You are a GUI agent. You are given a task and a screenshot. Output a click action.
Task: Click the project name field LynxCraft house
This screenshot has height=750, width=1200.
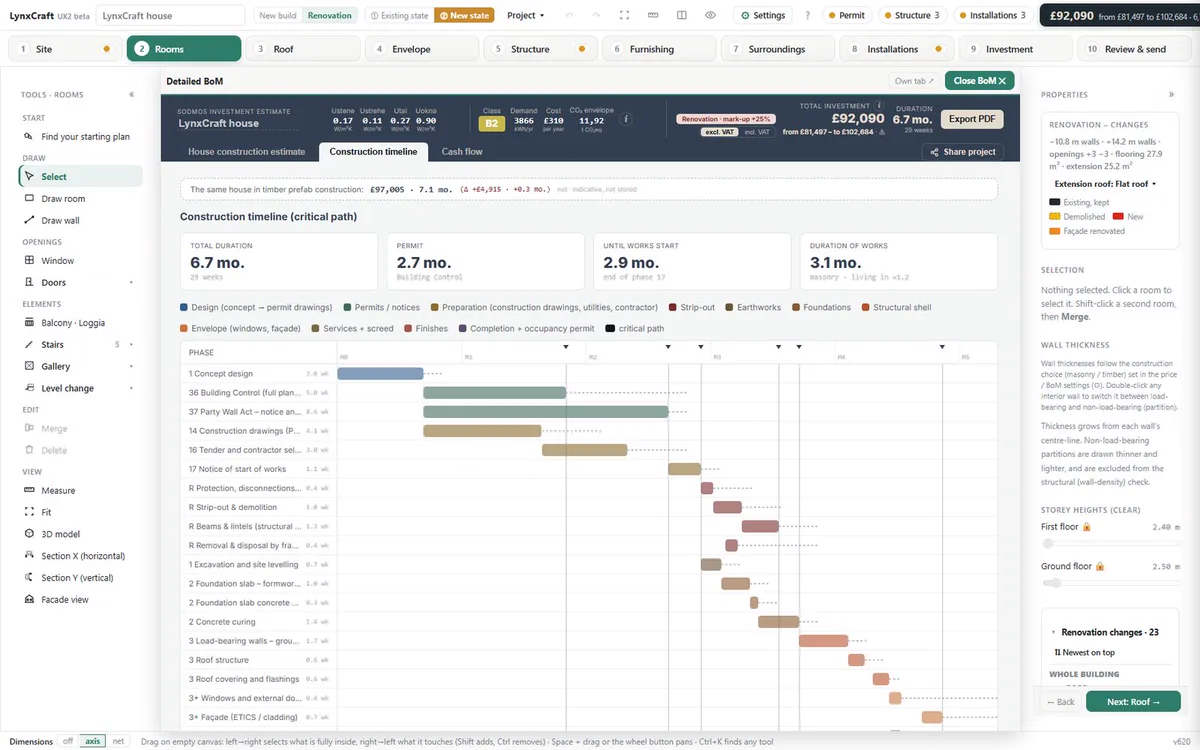coord(171,16)
